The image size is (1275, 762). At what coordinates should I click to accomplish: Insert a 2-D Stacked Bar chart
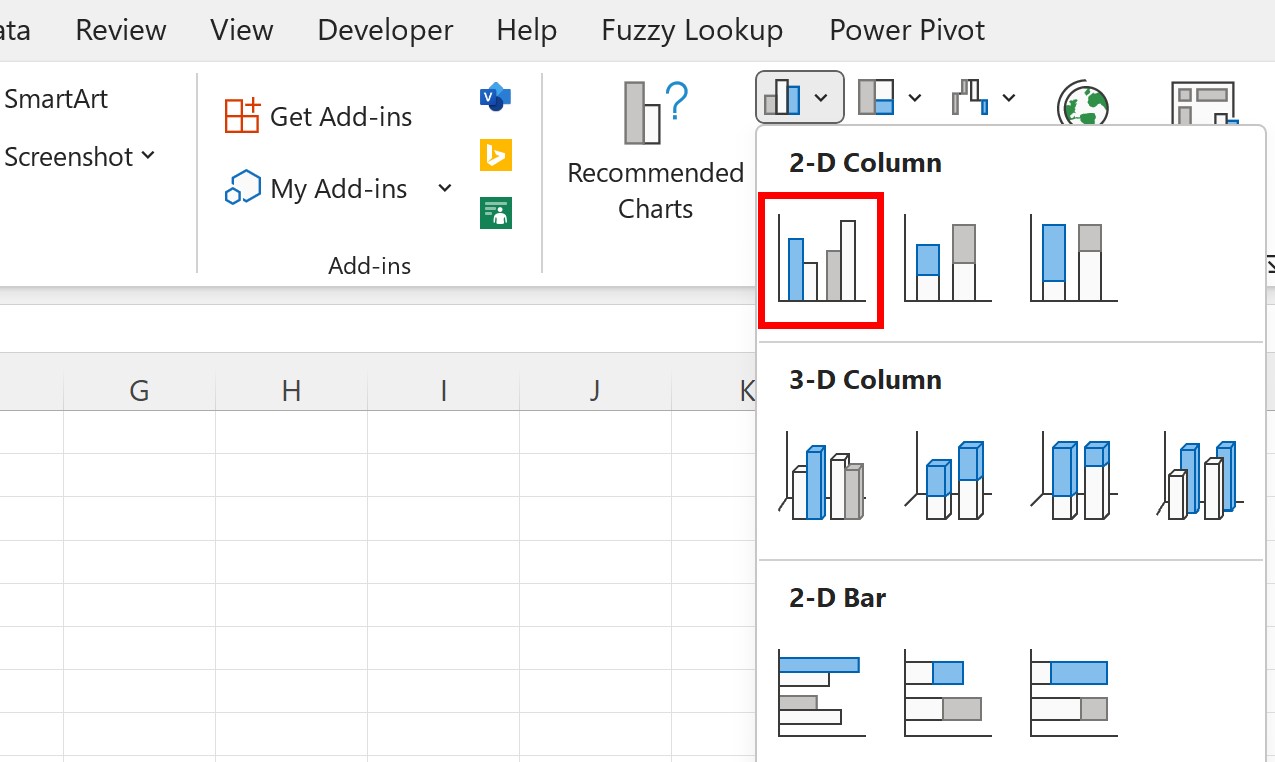click(946, 692)
